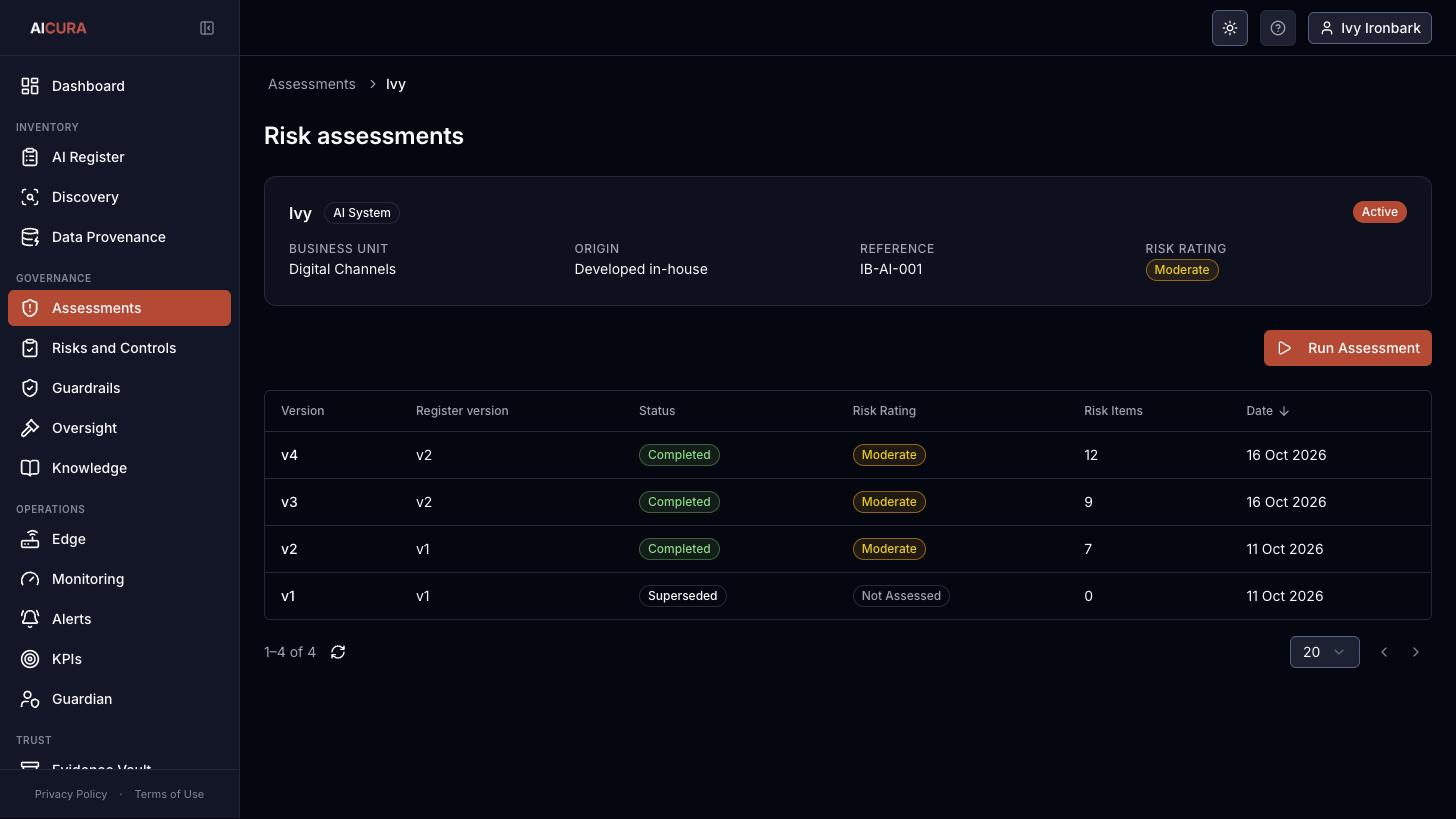The width and height of the screenshot is (1456, 819).
Task: Open the Terms of Use link
Action: (169, 794)
